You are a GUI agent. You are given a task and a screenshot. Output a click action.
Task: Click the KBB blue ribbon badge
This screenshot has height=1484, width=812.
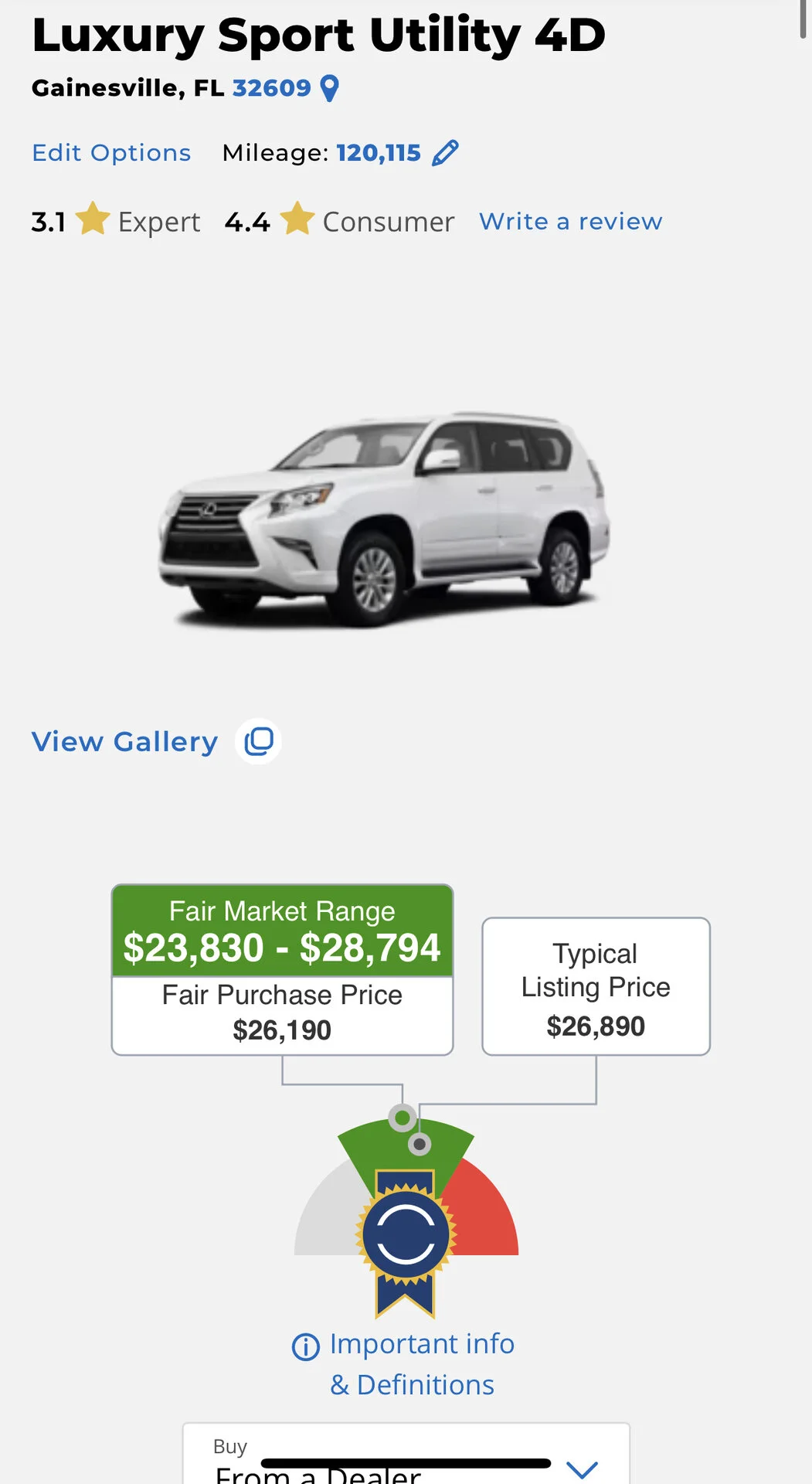point(406,1235)
